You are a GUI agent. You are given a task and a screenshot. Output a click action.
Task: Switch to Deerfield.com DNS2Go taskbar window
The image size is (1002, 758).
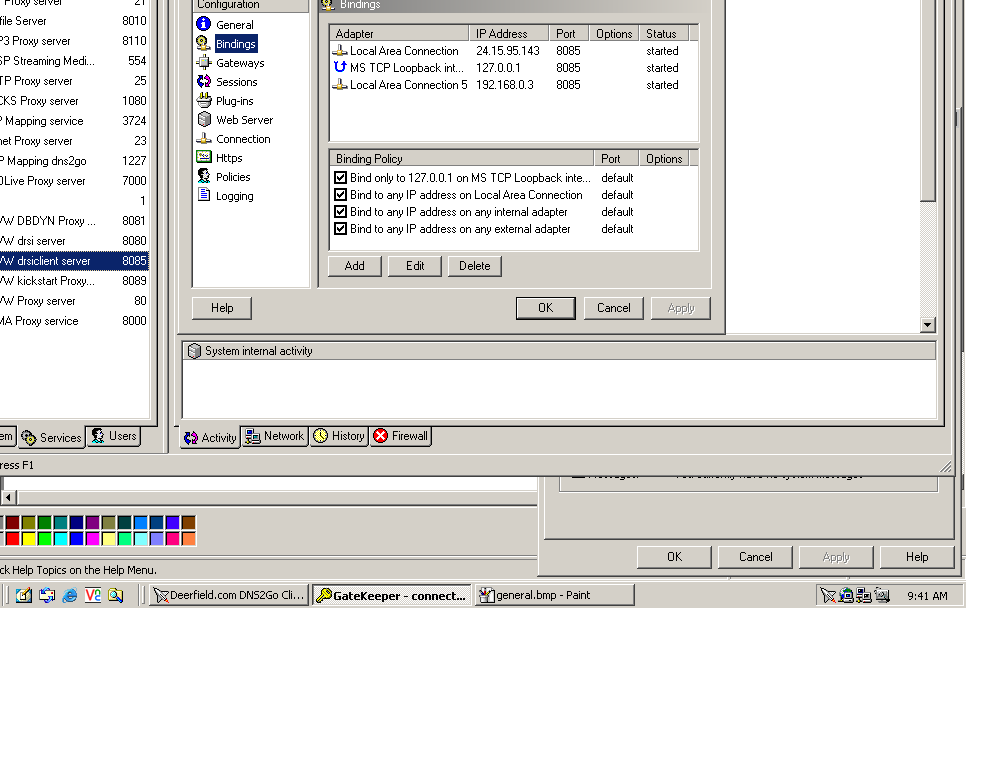pos(229,595)
